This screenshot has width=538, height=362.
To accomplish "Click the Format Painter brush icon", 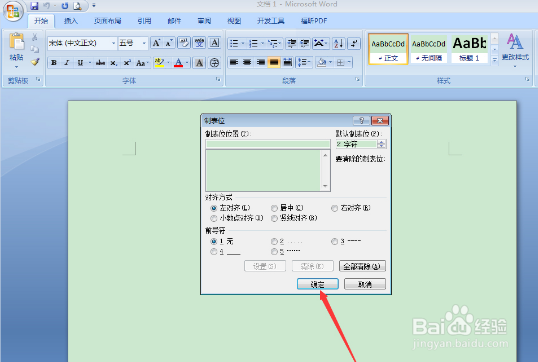I will point(35,62).
